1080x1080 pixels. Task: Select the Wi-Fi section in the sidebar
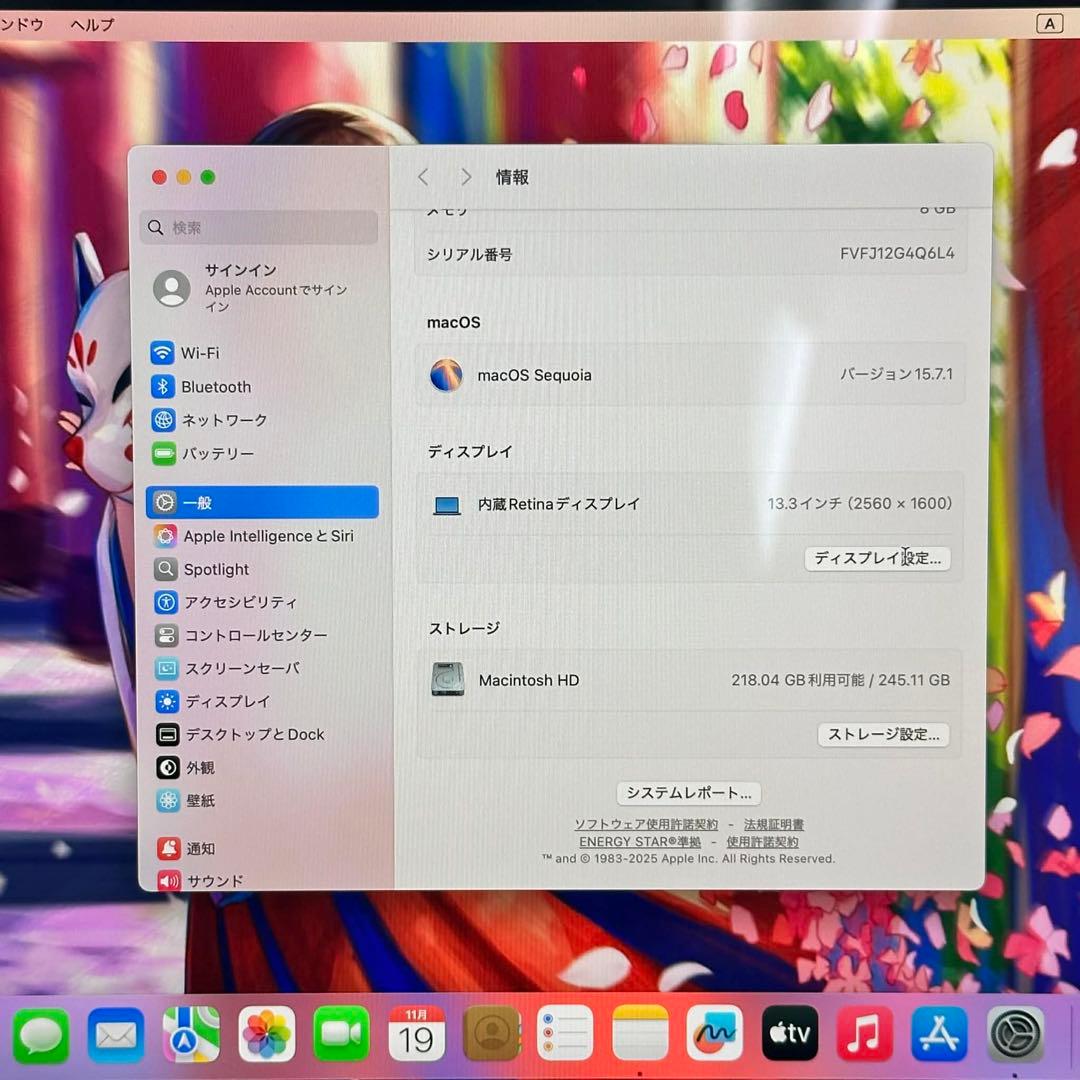(x=200, y=353)
